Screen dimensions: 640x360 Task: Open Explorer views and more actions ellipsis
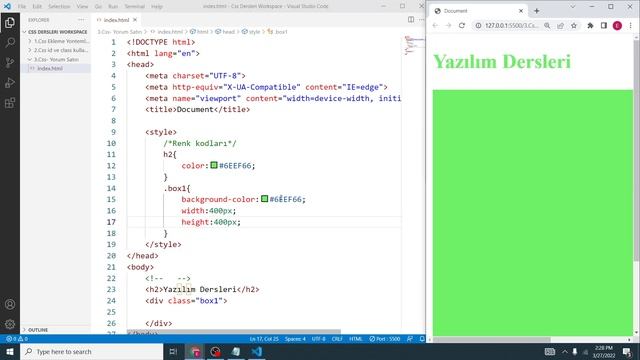point(81,20)
